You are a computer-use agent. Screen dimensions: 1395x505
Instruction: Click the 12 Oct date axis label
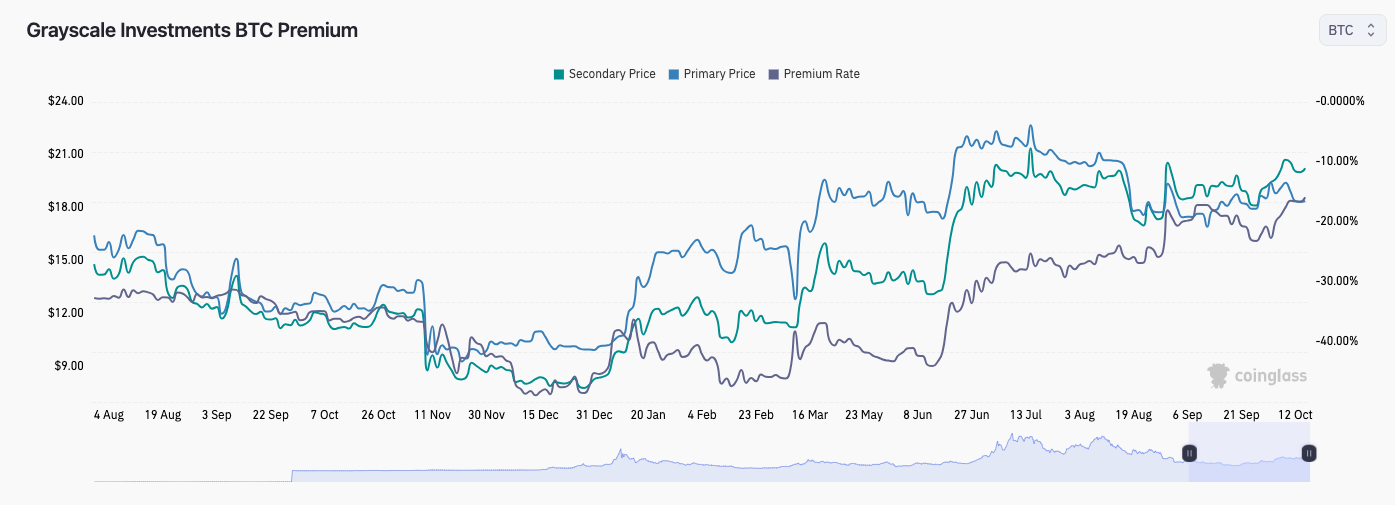click(1295, 414)
